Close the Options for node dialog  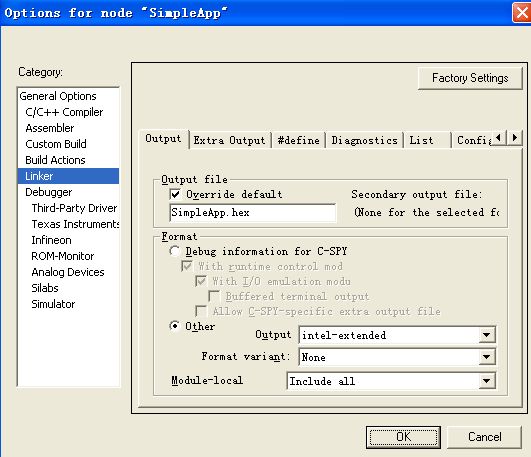(522, 13)
